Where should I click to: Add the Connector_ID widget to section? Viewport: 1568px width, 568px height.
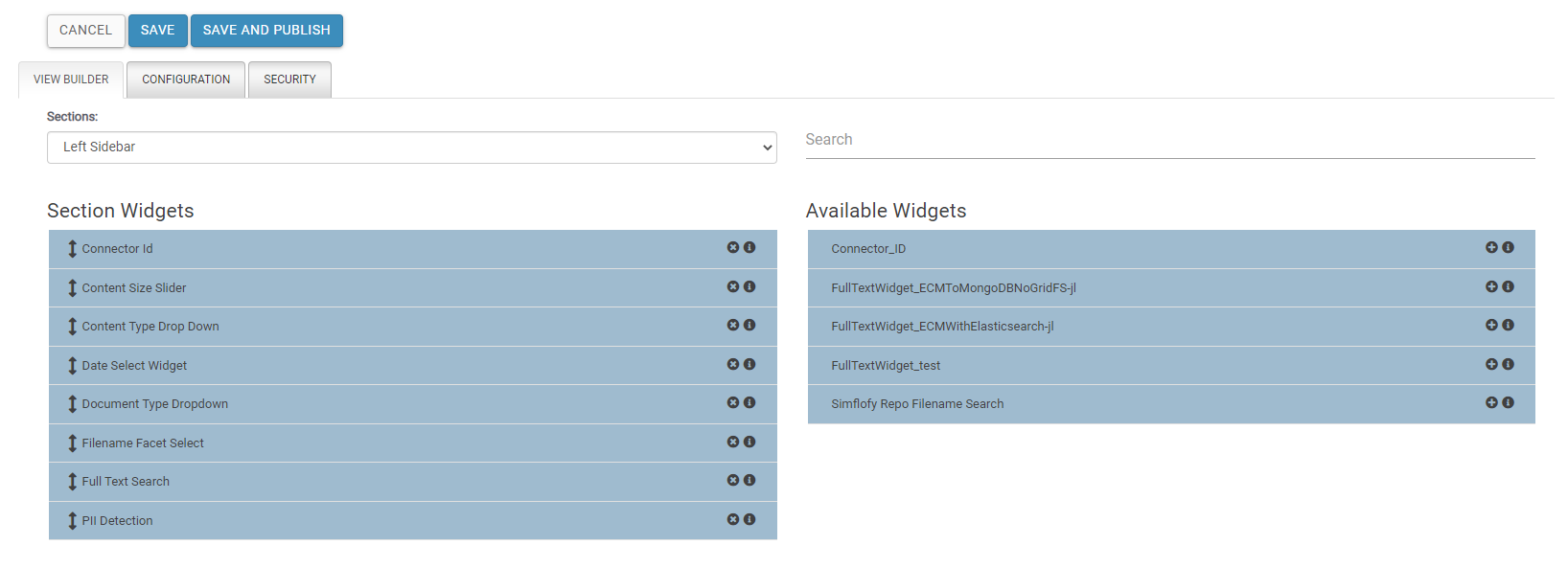(1491, 247)
